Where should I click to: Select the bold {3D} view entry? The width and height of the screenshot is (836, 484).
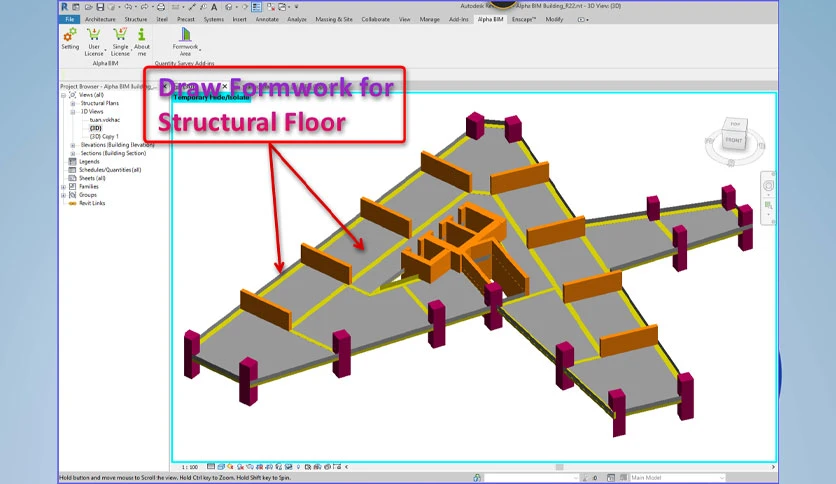pos(95,128)
